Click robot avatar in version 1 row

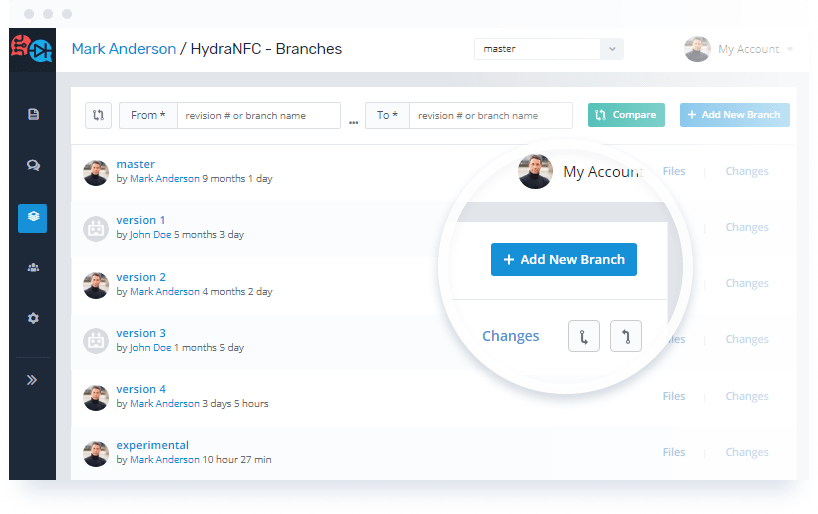96,229
